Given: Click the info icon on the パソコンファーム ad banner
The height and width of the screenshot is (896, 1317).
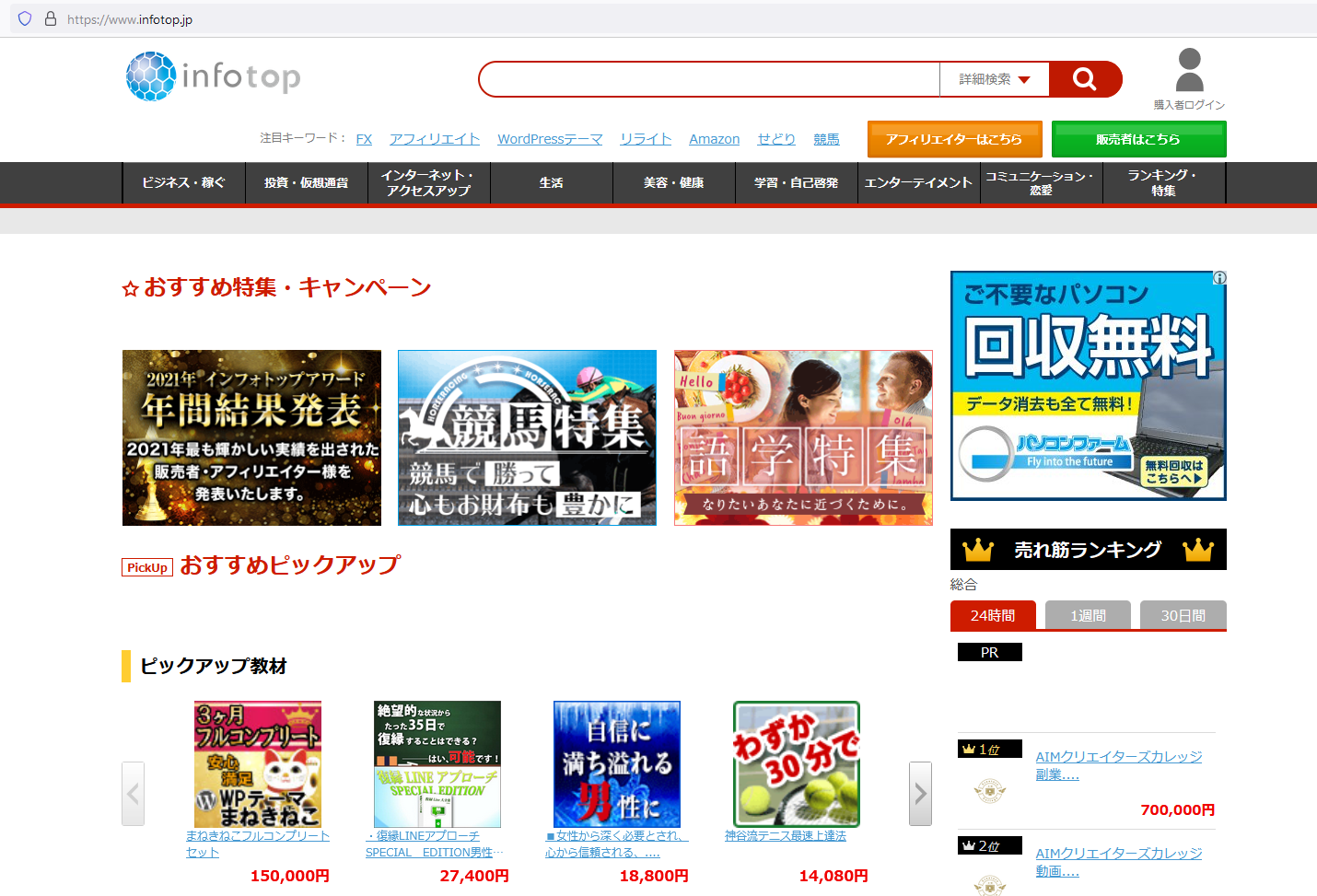Looking at the screenshot, I should click(1218, 277).
